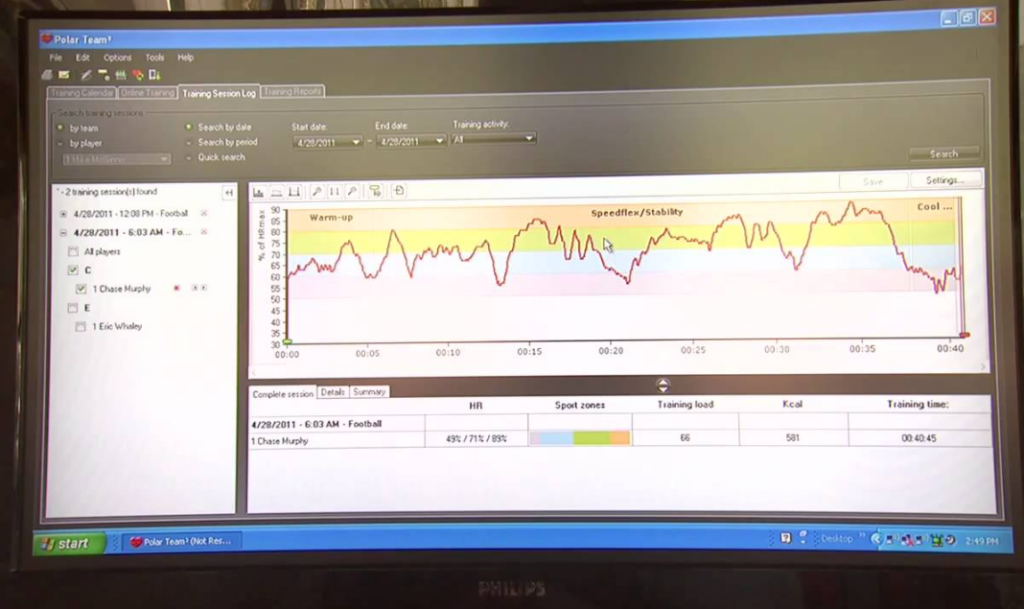Open the Options menu
1024x609 pixels.
pos(117,57)
